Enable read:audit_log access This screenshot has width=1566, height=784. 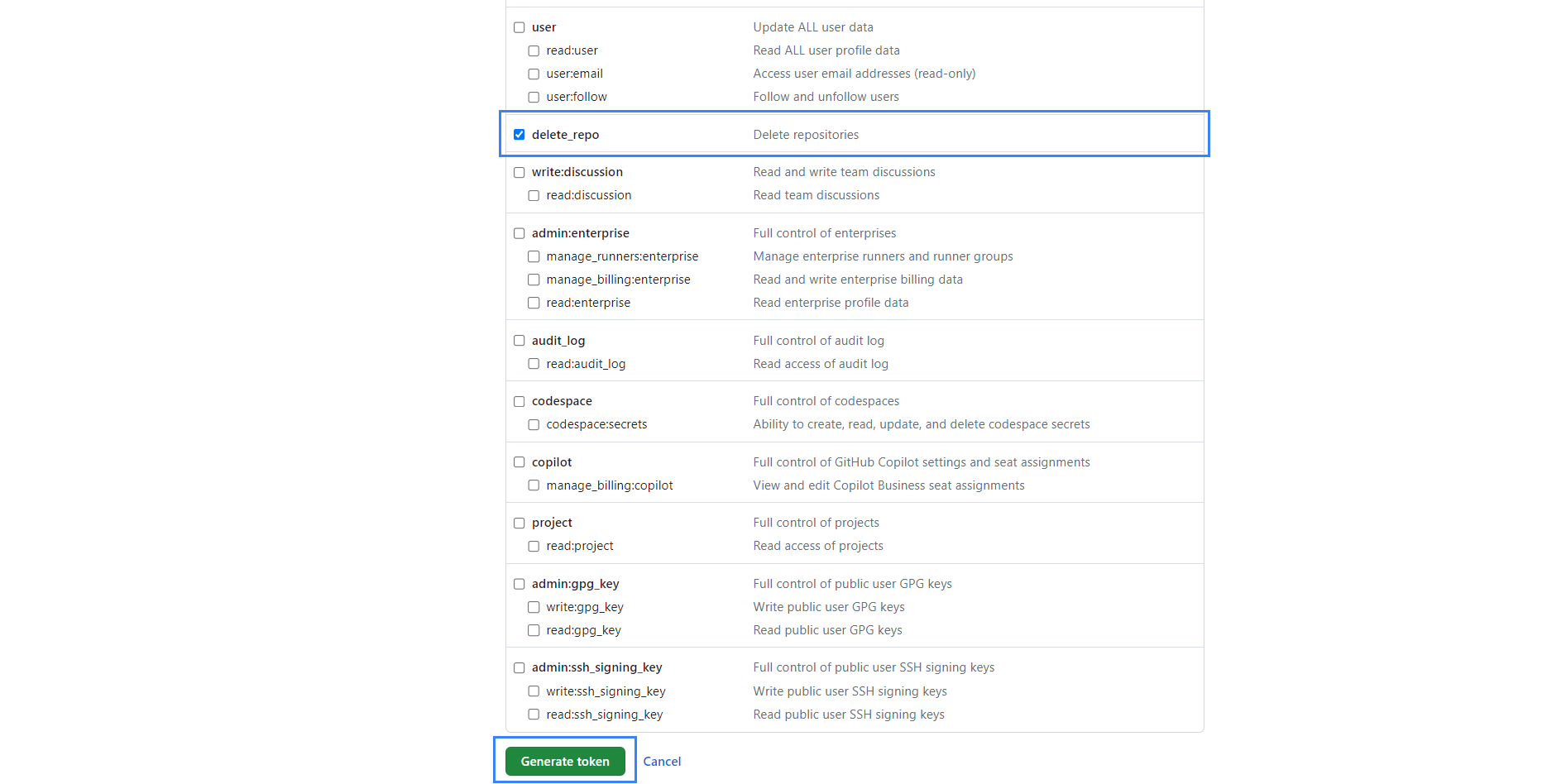click(534, 363)
